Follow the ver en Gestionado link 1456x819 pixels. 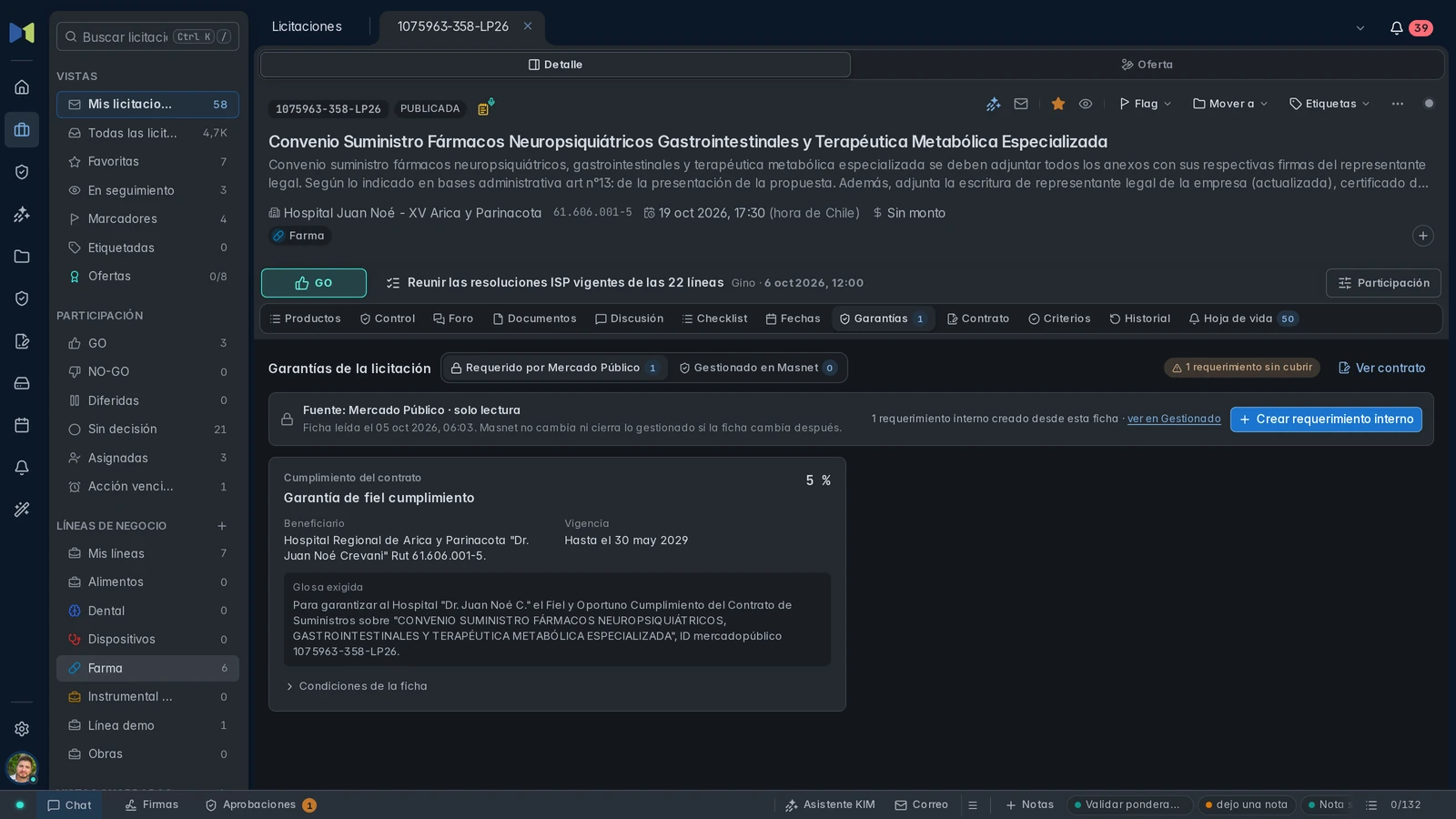(1174, 419)
